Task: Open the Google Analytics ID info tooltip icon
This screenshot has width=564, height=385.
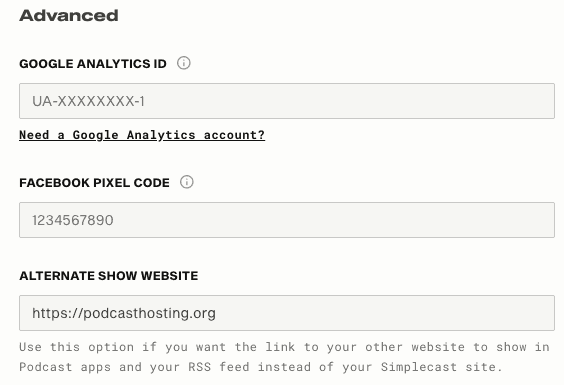Action: 183,63
